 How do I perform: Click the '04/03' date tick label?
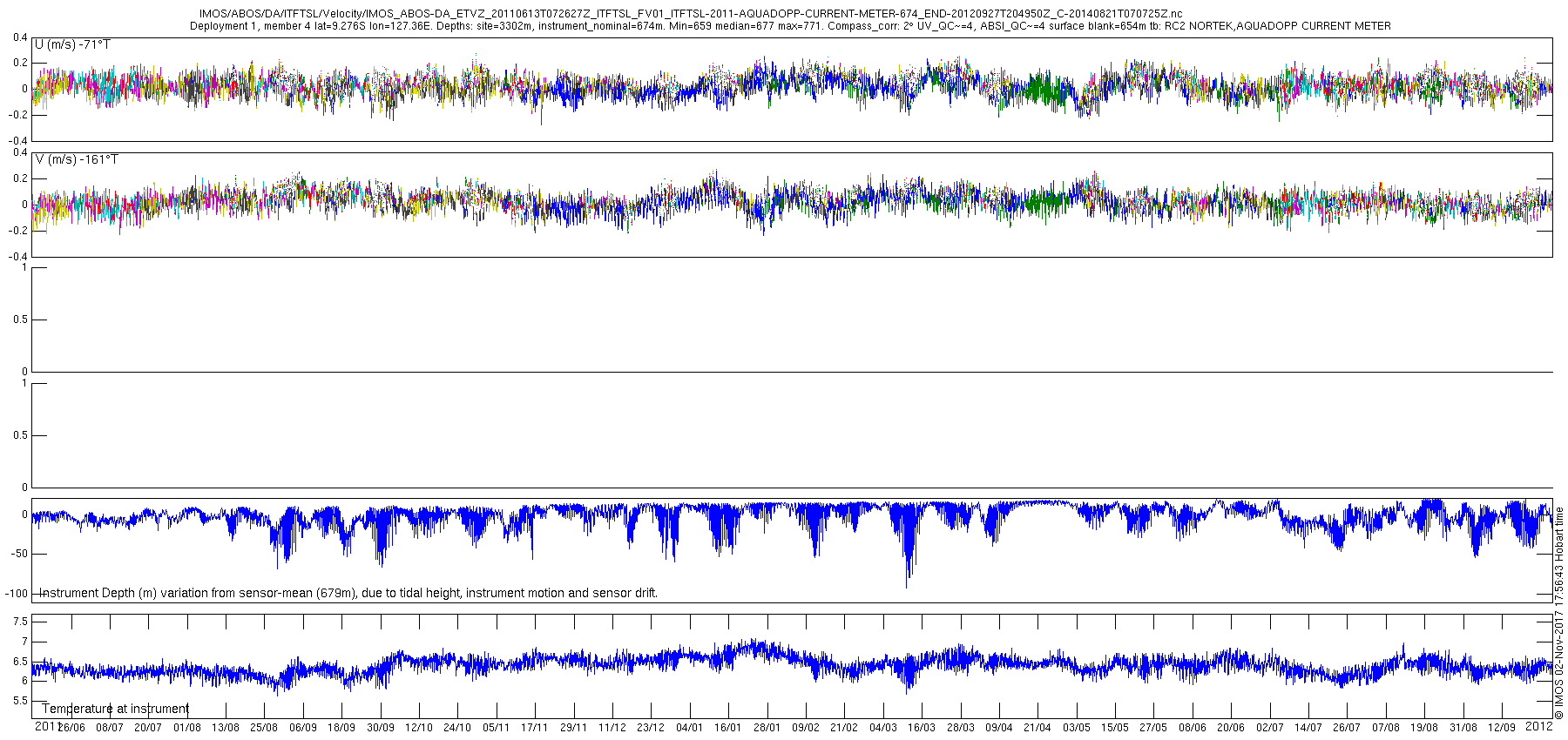(x=882, y=728)
